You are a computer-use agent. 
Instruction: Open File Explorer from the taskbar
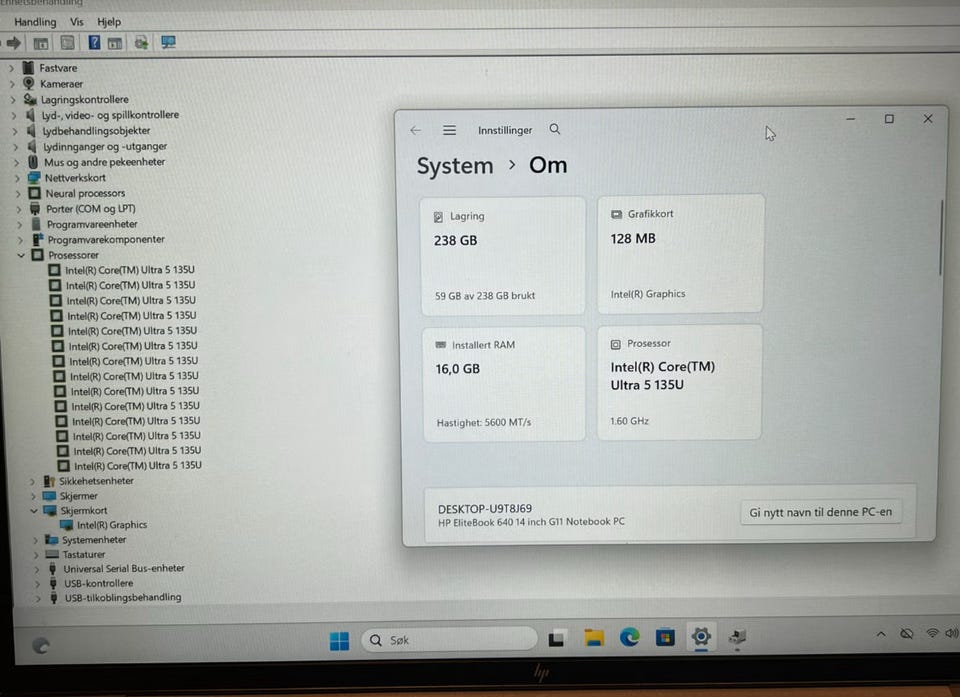click(x=593, y=638)
